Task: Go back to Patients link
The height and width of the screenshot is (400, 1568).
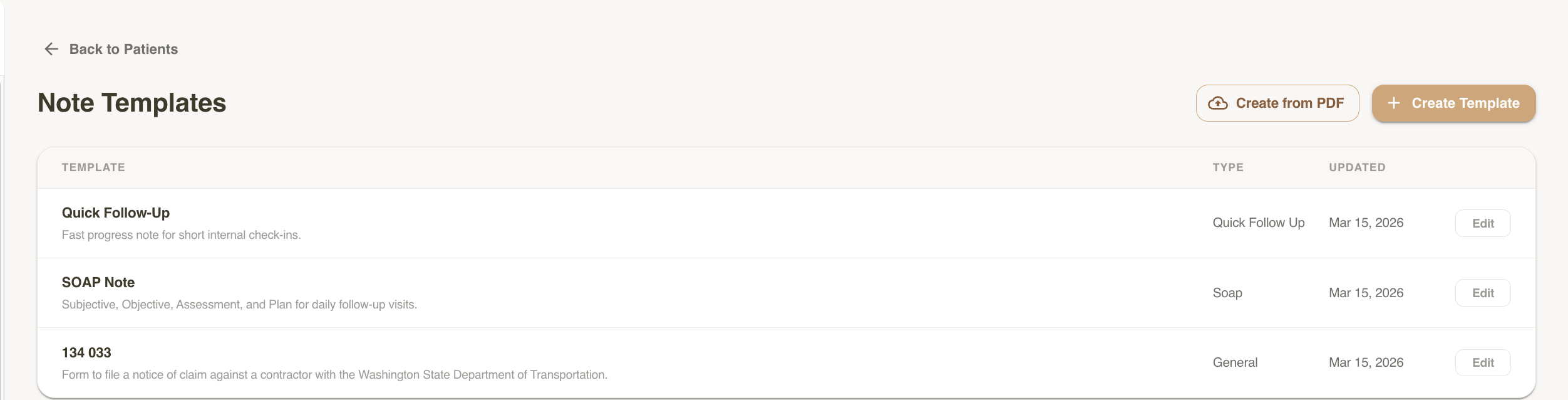Action: pyautogui.click(x=123, y=49)
